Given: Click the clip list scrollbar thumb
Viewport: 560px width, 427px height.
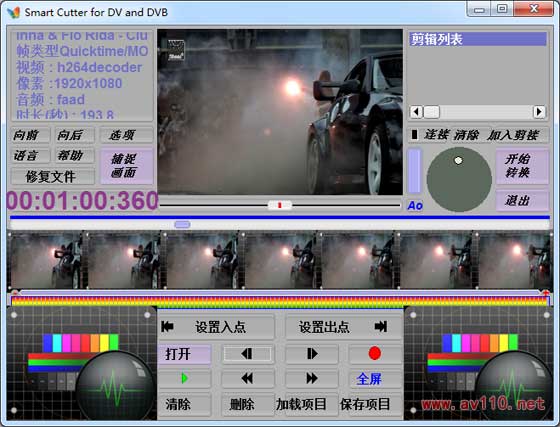Looking at the screenshot, I should (x=431, y=112).
